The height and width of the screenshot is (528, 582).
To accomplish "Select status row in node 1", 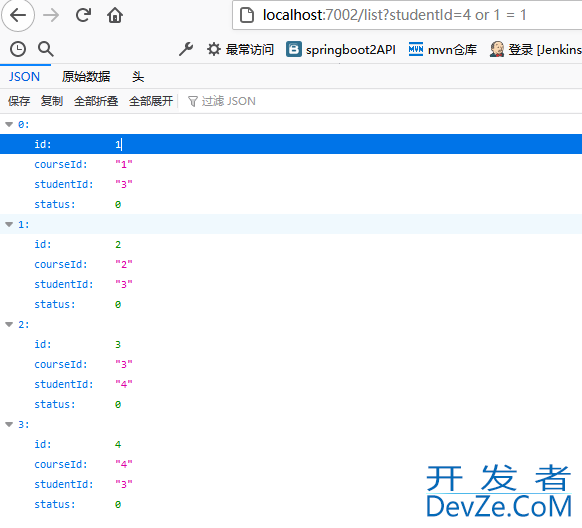I will (291, 305).
